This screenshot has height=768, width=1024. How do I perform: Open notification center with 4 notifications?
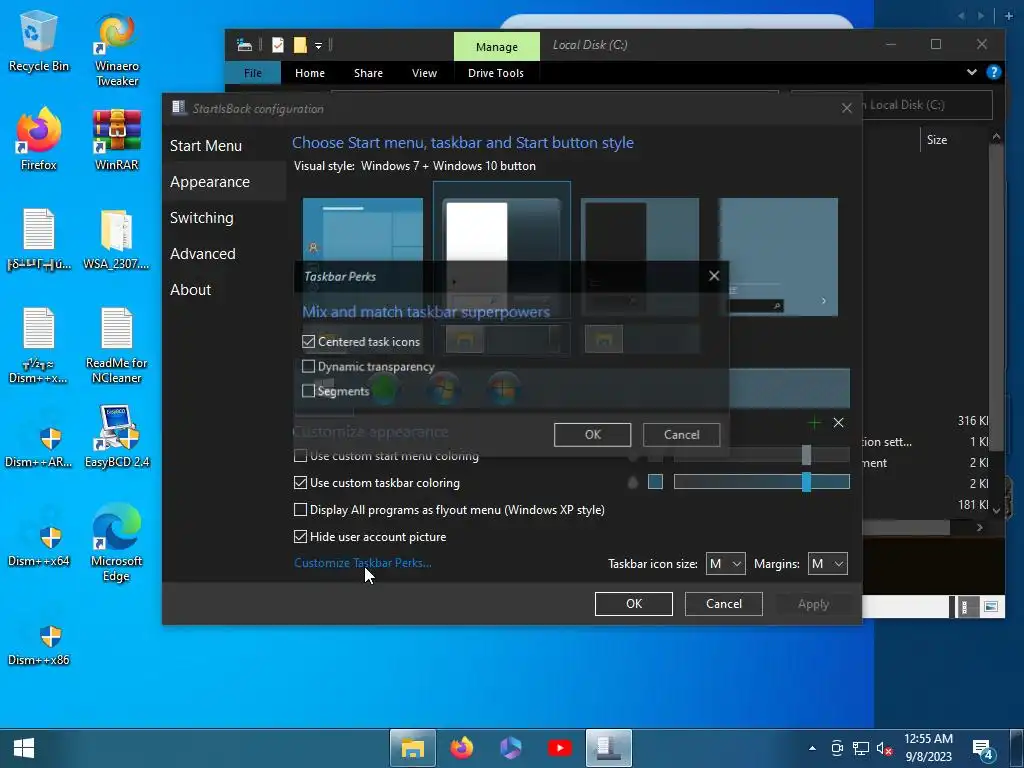(x=983, y=749)
